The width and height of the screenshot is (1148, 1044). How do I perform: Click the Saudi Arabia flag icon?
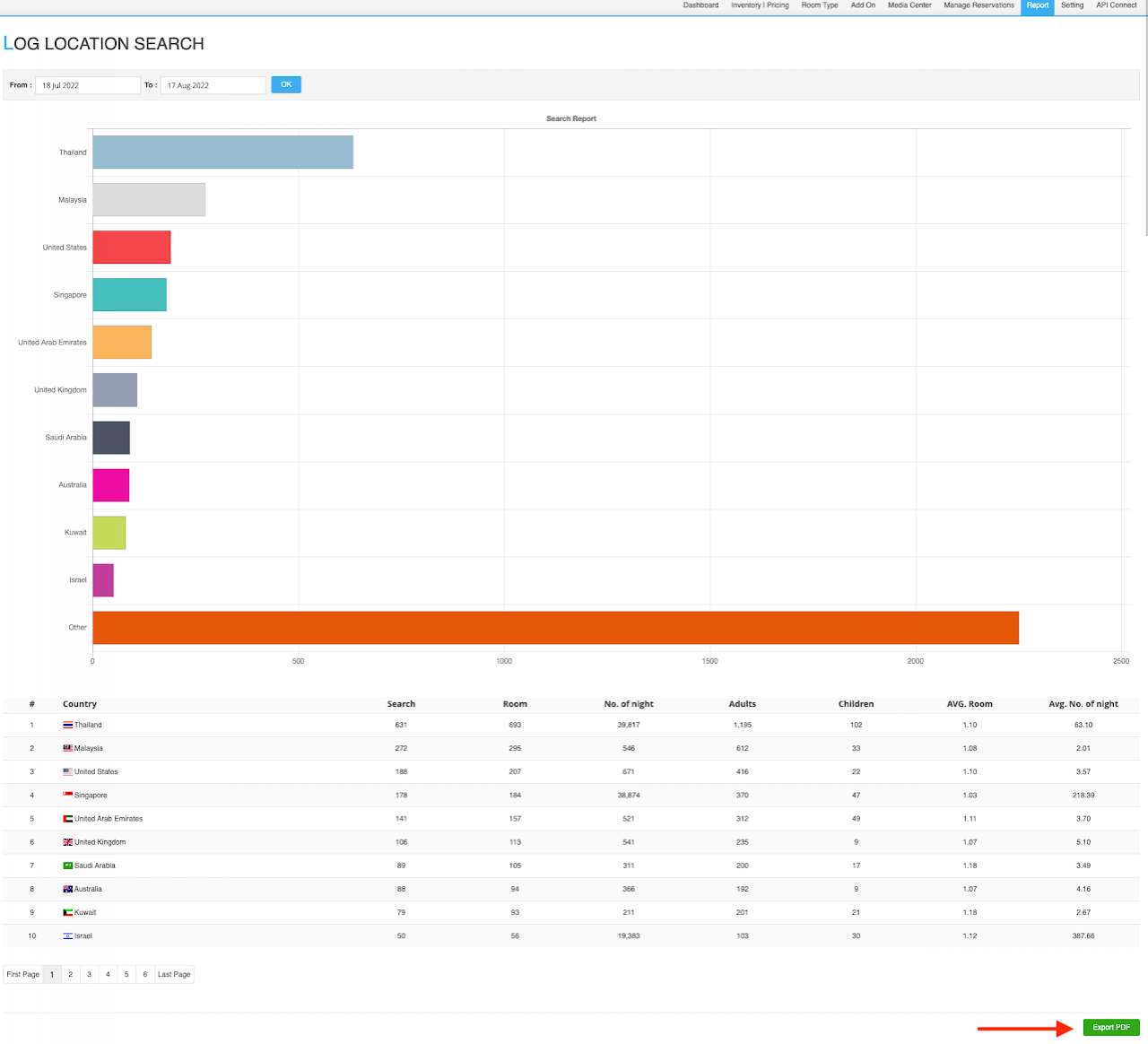click(67, 866)
